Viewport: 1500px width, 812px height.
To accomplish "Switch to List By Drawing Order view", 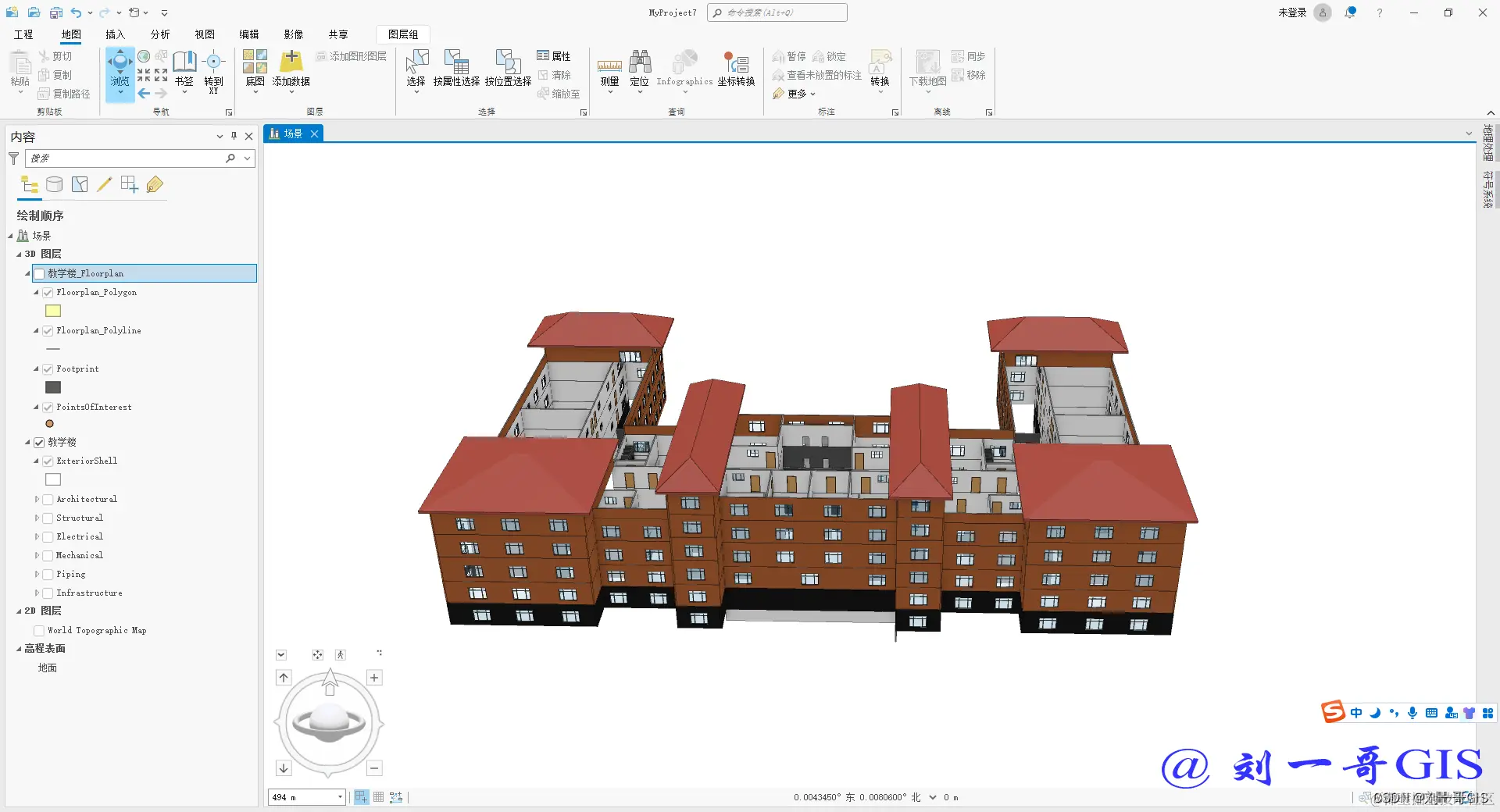I will point(30,184).
